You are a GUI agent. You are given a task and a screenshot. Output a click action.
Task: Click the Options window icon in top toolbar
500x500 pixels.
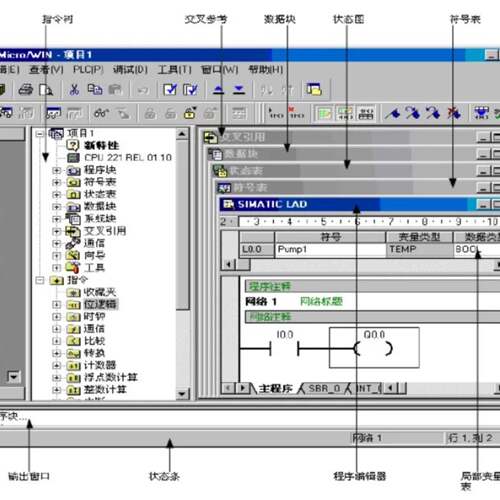click(x=314, y=89)
